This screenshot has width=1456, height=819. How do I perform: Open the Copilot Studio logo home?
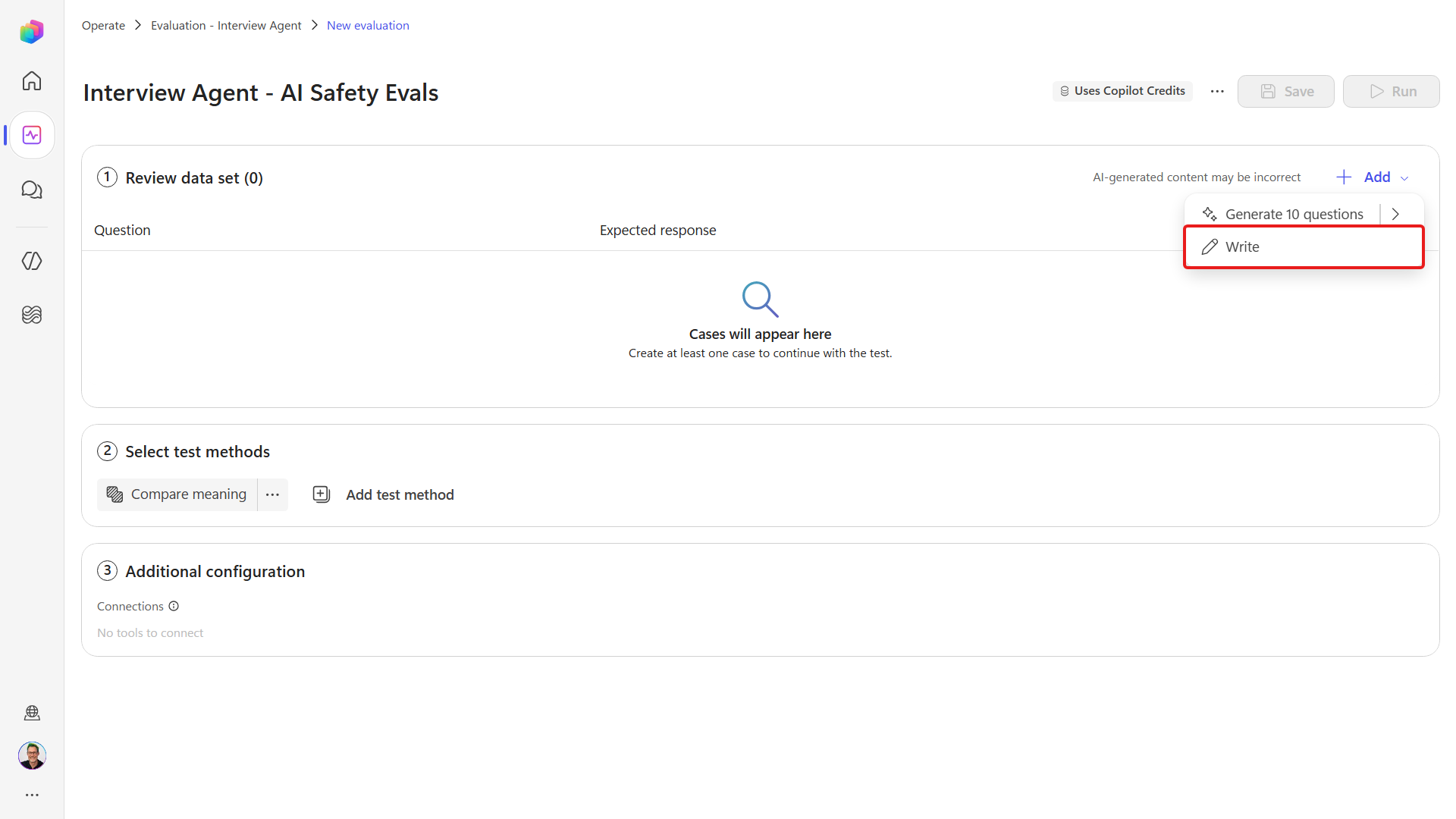point(32,31)
